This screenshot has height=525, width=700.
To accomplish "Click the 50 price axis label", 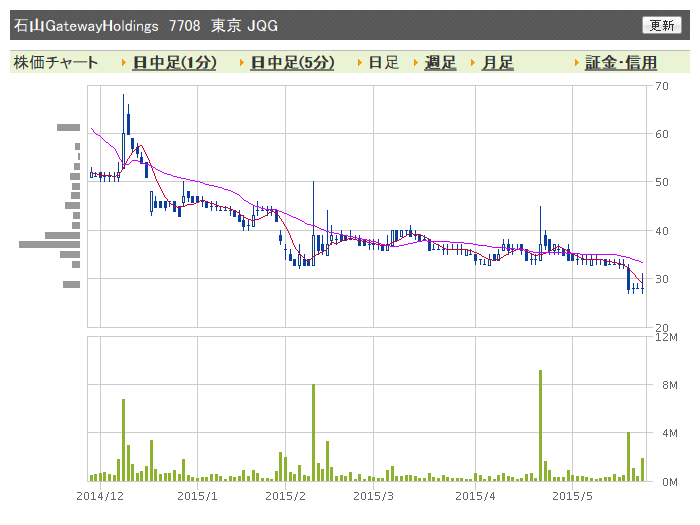I will (662, 182).
